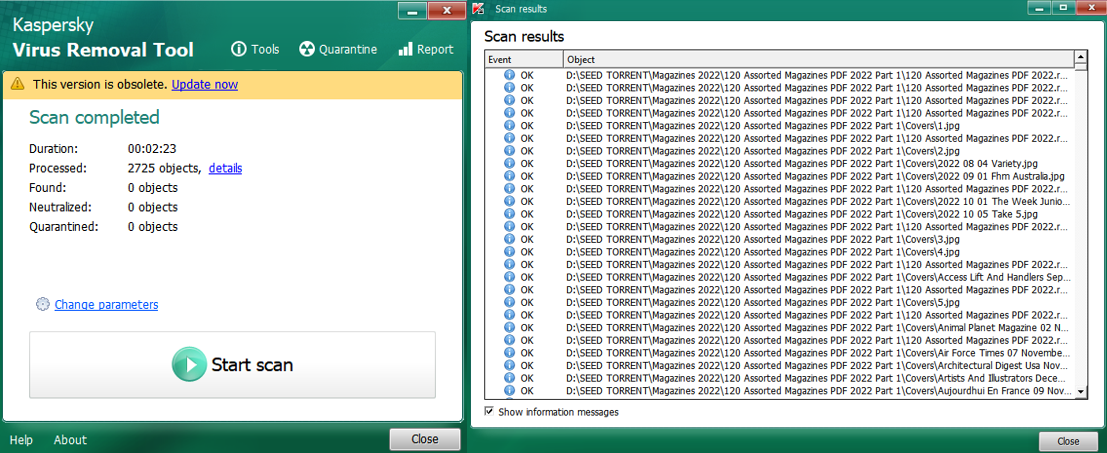Click Close button in Scan results window
This screenshot has width=1107, height=453.
(1067, 441)
